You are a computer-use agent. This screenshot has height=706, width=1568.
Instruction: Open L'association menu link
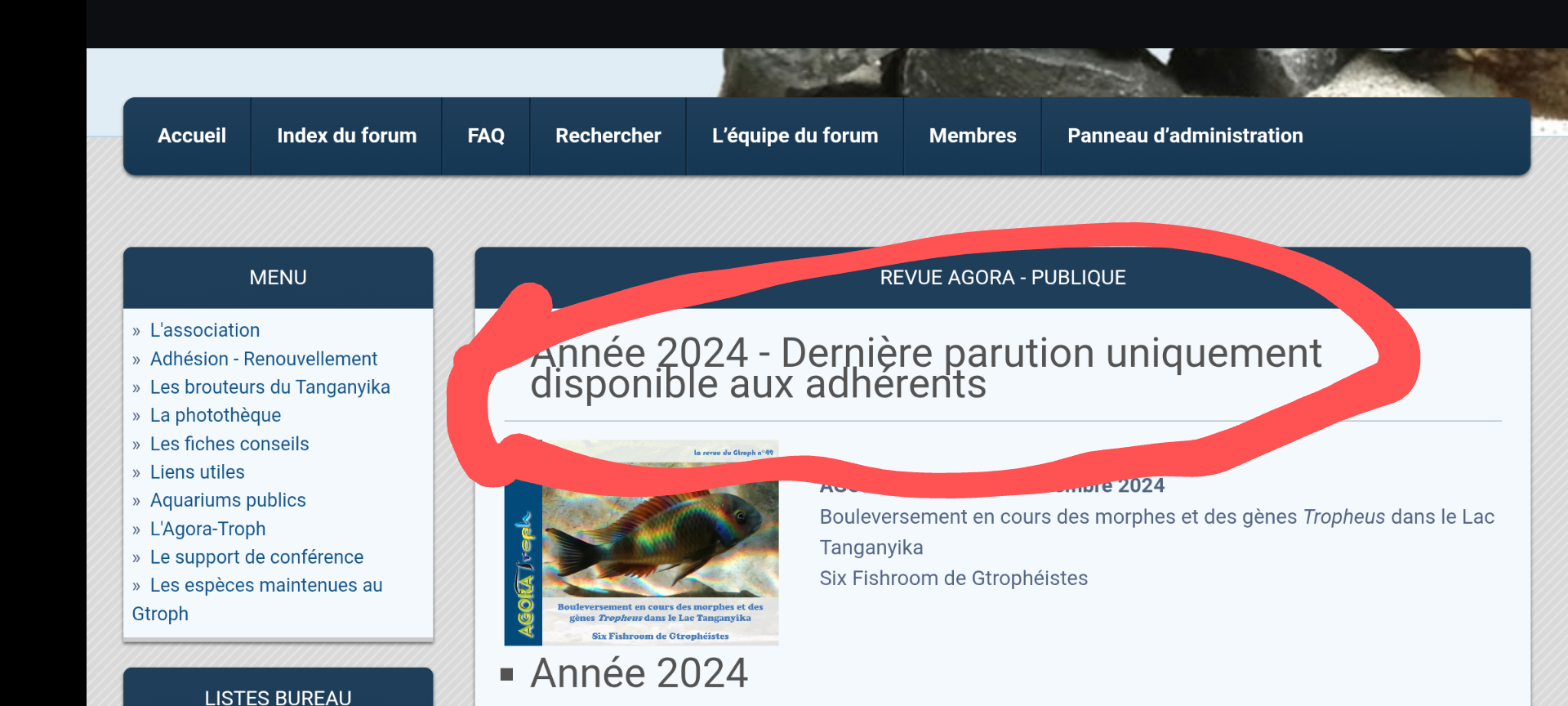pos(205,330)
